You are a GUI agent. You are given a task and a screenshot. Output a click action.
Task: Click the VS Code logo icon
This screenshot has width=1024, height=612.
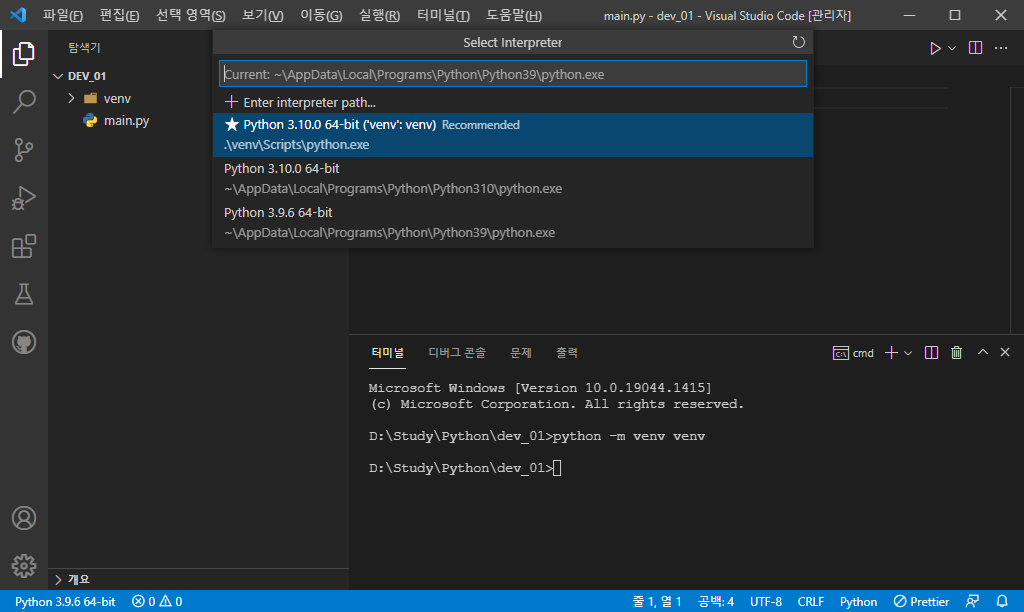pyautogui.click(x=18, y=14)
